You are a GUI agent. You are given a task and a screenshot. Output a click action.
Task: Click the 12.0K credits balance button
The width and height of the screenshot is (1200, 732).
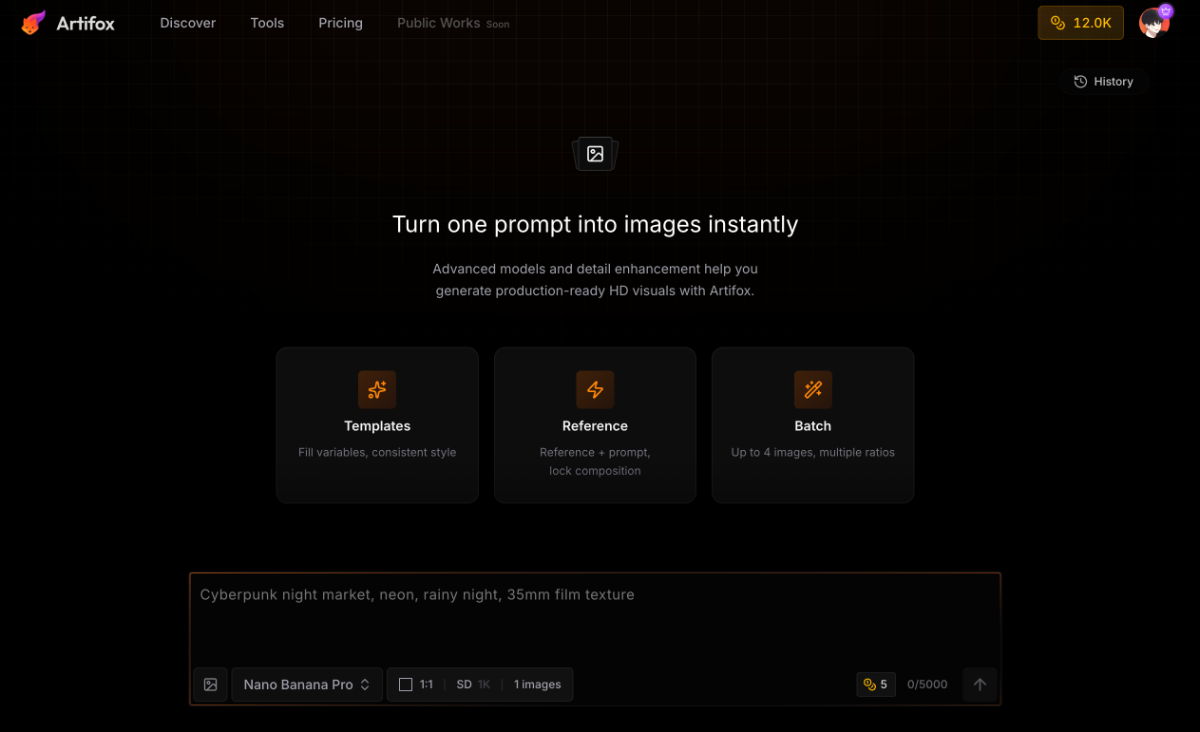pyautogui.click(x=1081, y=23)
